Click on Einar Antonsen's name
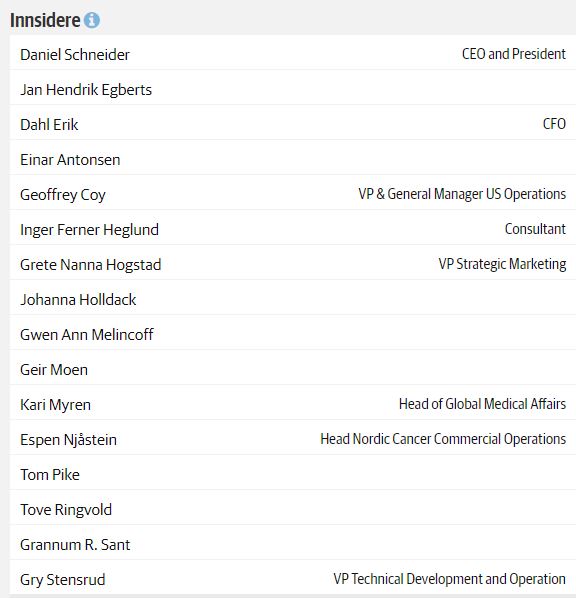Image resolution: width=576 pixels, height=598 pixels. pos(70,160)
